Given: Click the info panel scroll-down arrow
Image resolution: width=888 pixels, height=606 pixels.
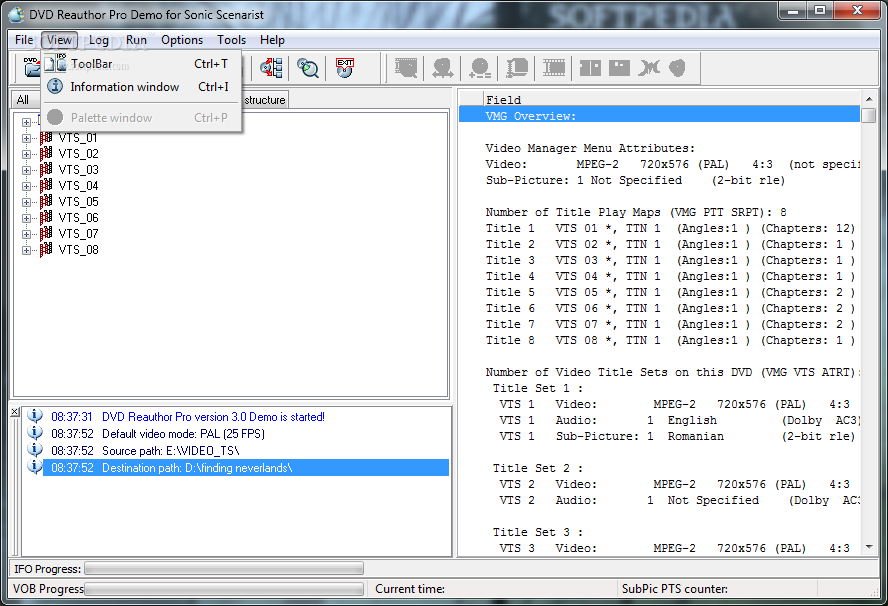Looking at the screenshot, I should 869,547.
